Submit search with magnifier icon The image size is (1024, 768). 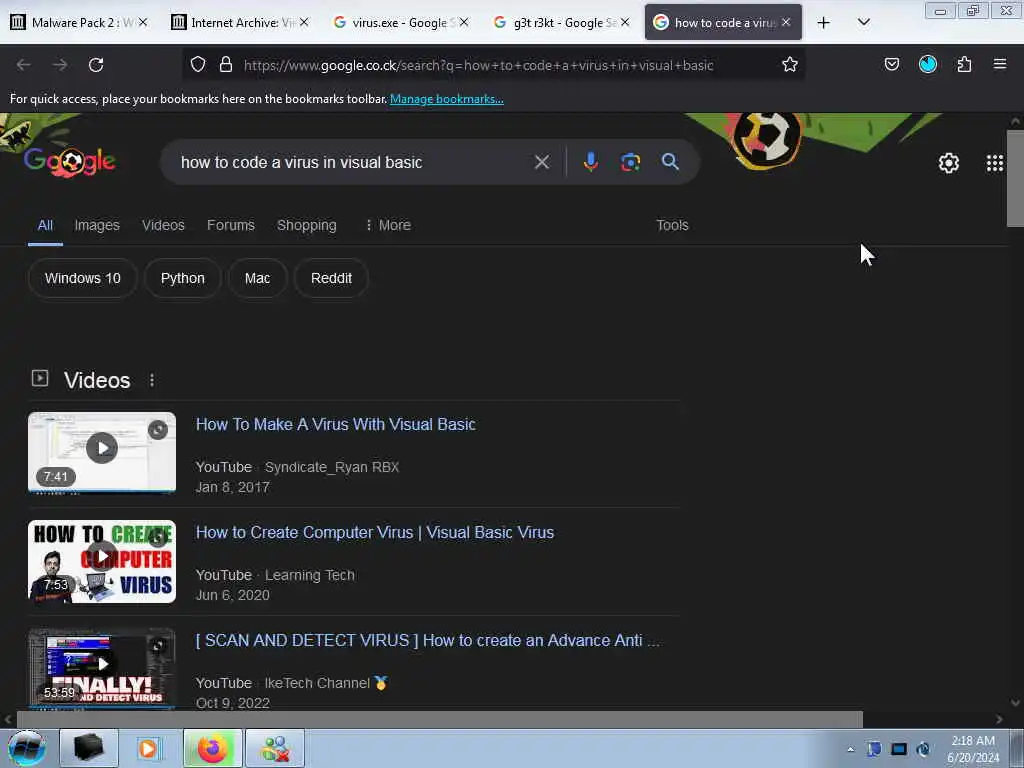(x=670, y=162)
